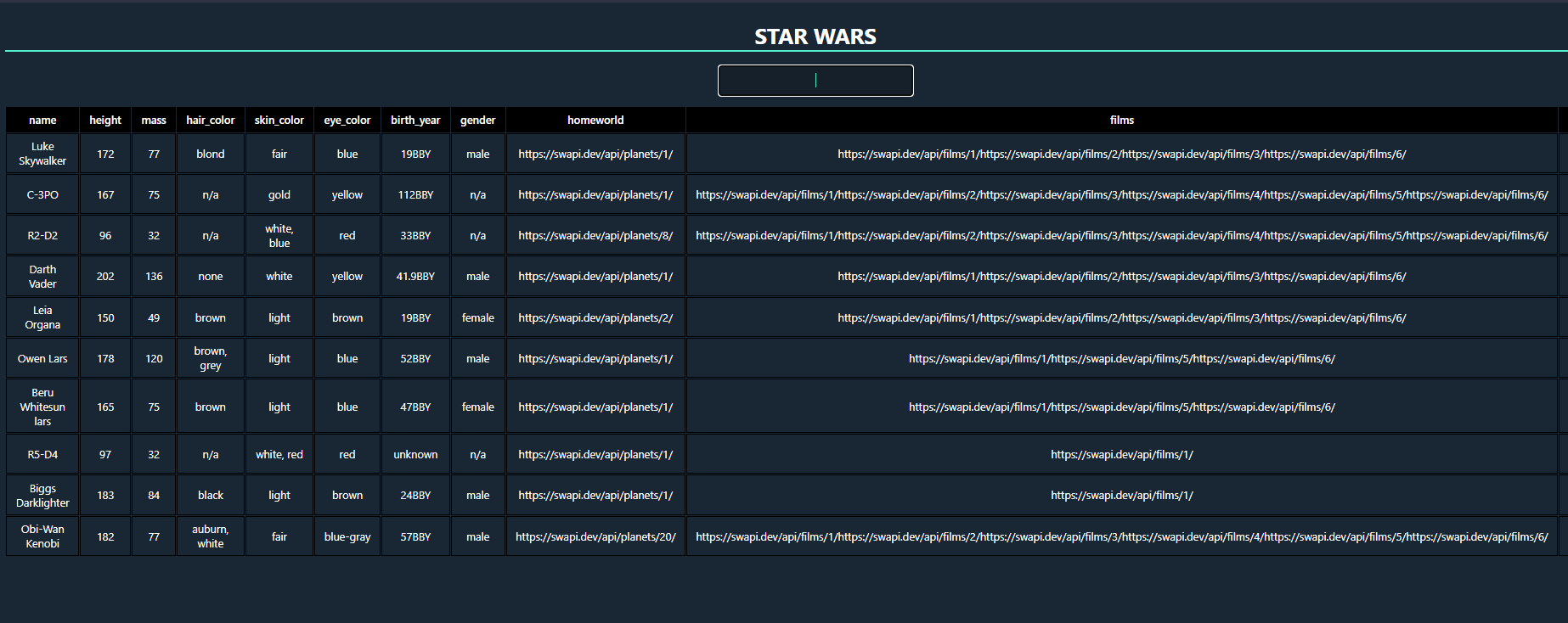Select the 'C-3PO' name cell
The width and height of the screenshot is (1568, 623).
[x=42, y=194]
